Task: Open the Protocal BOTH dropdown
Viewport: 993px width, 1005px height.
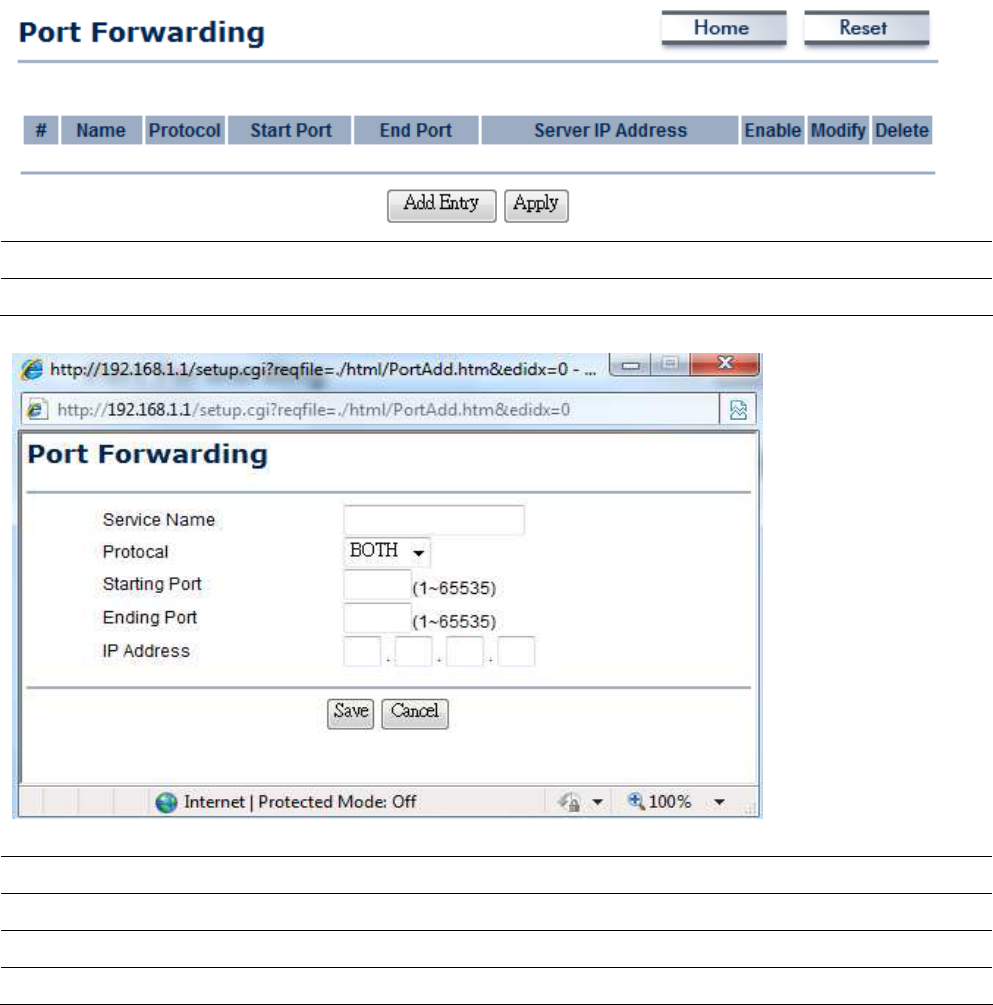Action: (x=387, y=551)
